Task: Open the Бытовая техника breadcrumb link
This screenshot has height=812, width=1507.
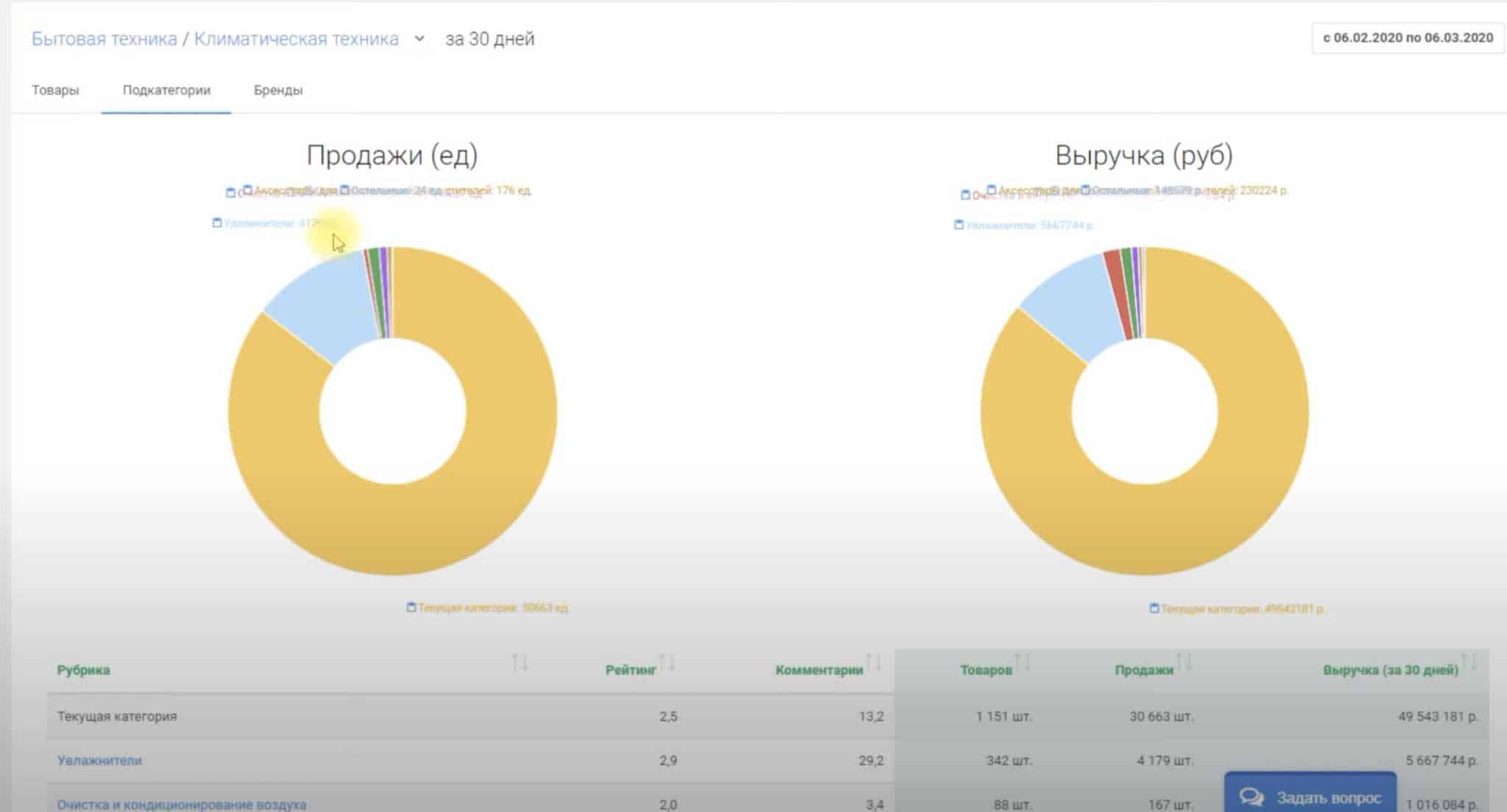Action: pyautogui.click(x=104, y=39)
